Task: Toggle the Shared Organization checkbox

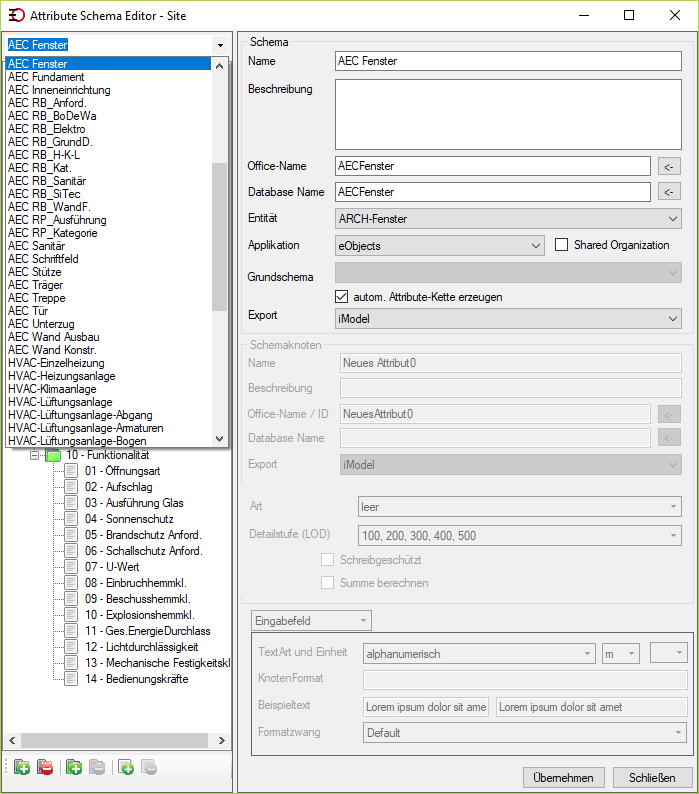Action: click(561, 245)
